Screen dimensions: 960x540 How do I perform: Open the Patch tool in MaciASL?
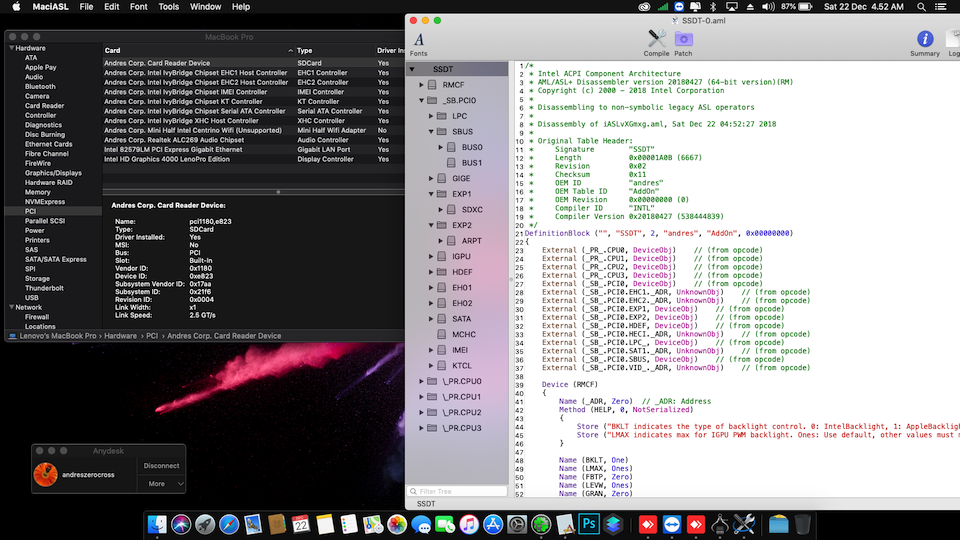click(x=683, y=40)
